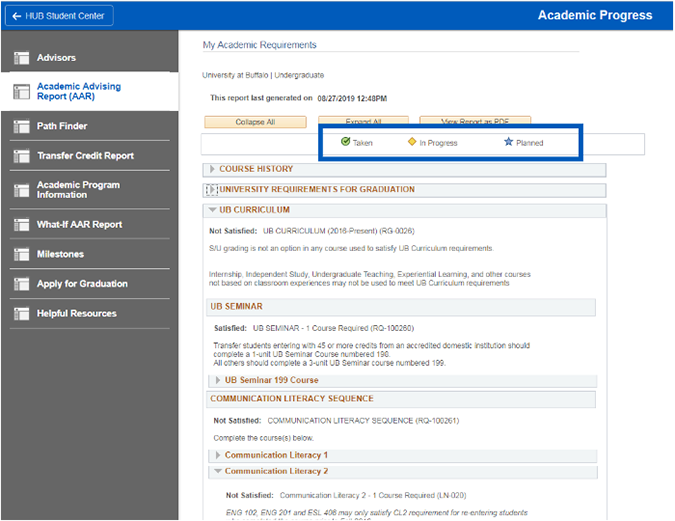Click the Transfer Credit Report icon
The height and width of the screenshot is (521, 675).
[20, 156]
